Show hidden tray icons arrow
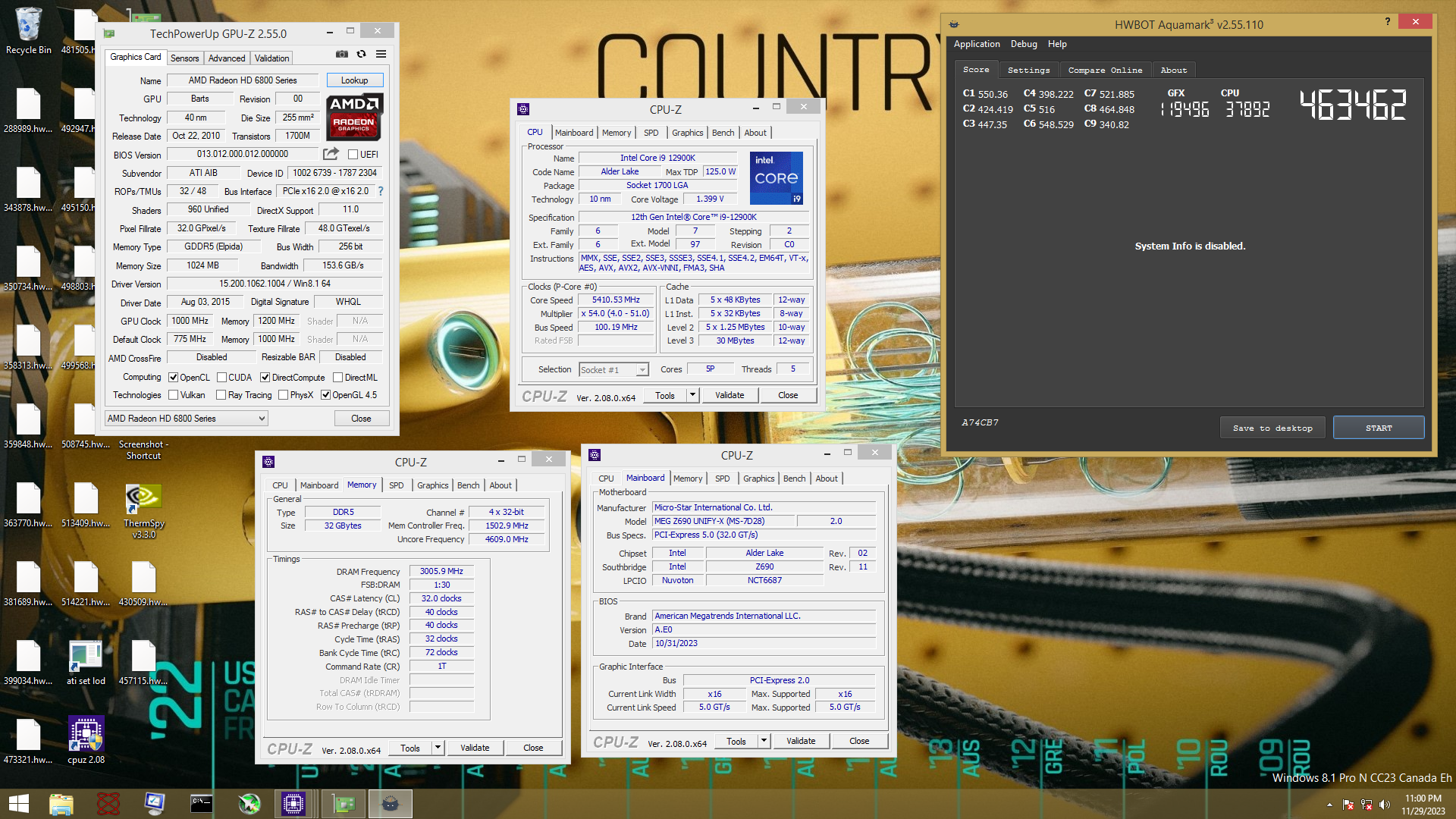The image size is (1456, 819). tap(1329, 805)
